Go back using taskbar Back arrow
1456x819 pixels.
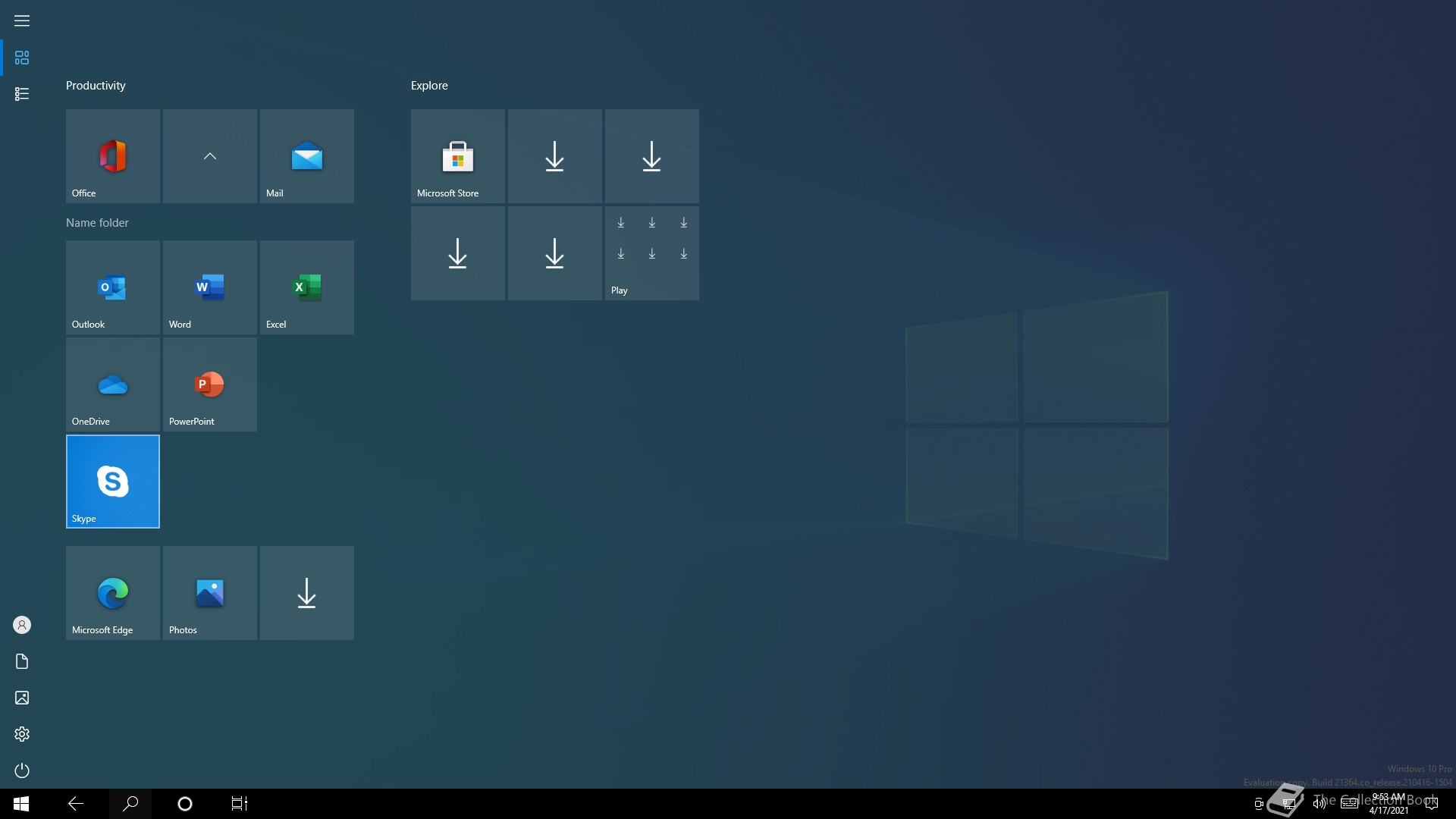(x=76, y=804)
